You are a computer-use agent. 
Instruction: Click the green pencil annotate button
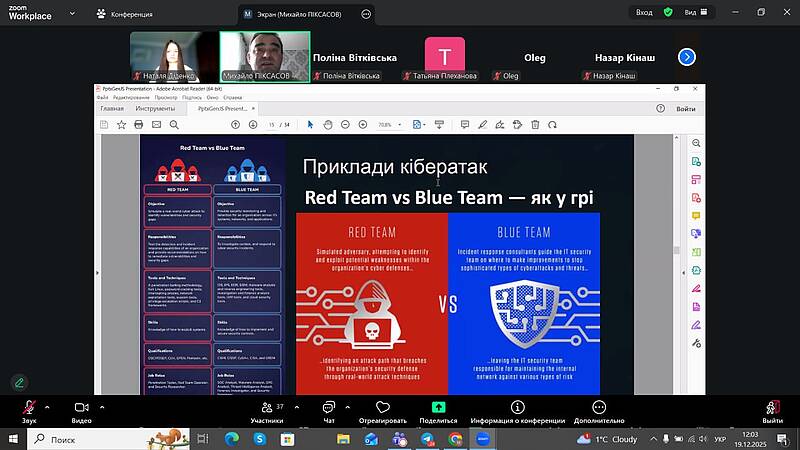pyautogui.click(x=19, y=382)
